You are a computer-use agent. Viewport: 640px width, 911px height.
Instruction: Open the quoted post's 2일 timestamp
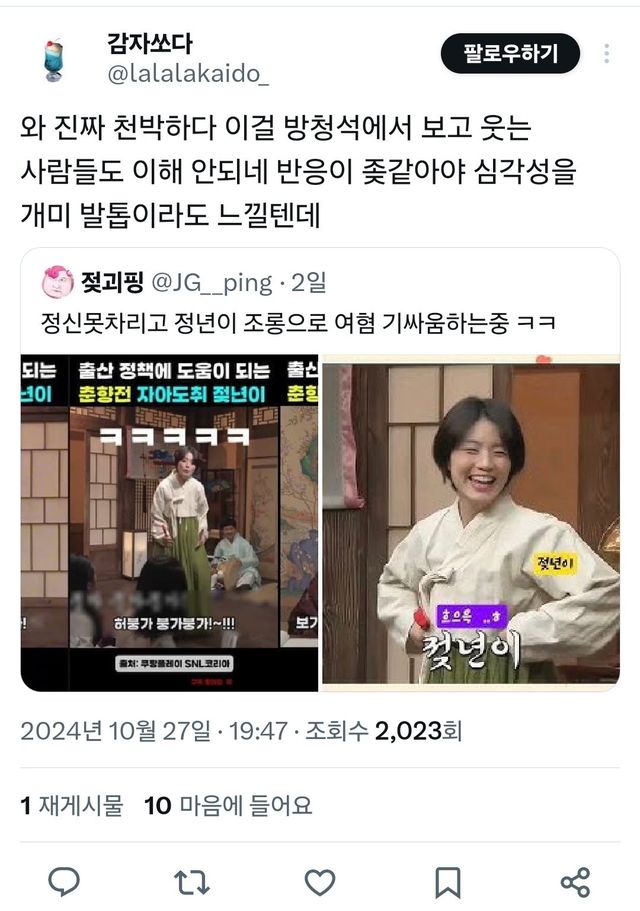tap(309, 283)
